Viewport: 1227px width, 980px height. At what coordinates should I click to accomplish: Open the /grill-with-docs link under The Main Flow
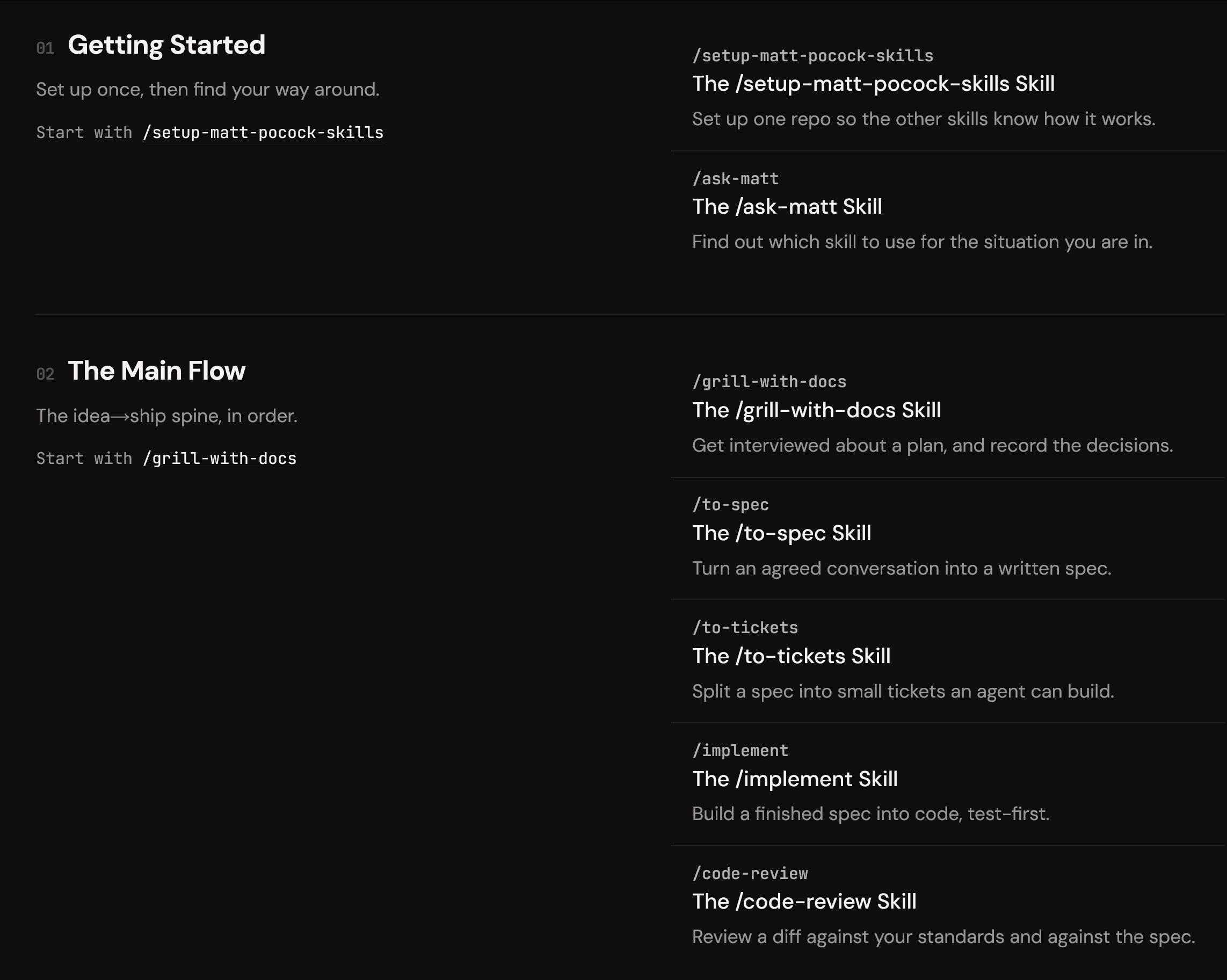pos(220,459)
